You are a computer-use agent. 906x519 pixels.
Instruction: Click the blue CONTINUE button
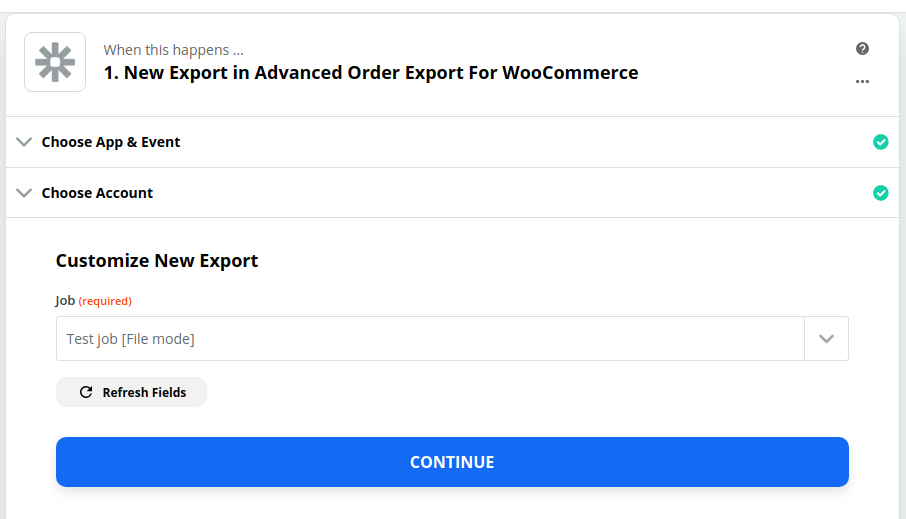pyautogui.click(x=452, y=462)
